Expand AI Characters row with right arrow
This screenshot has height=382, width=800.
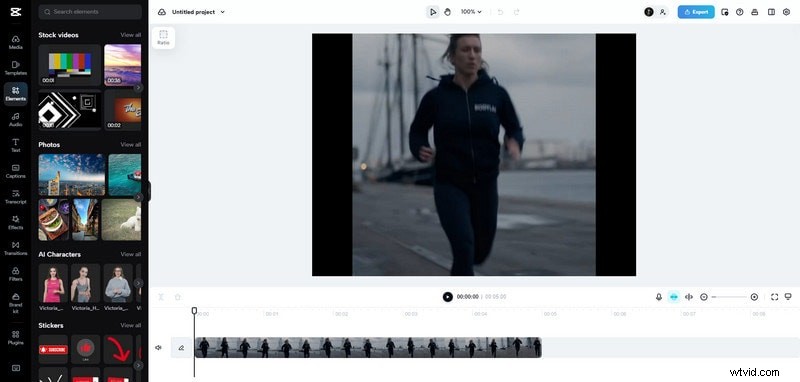tap(138, 283)
